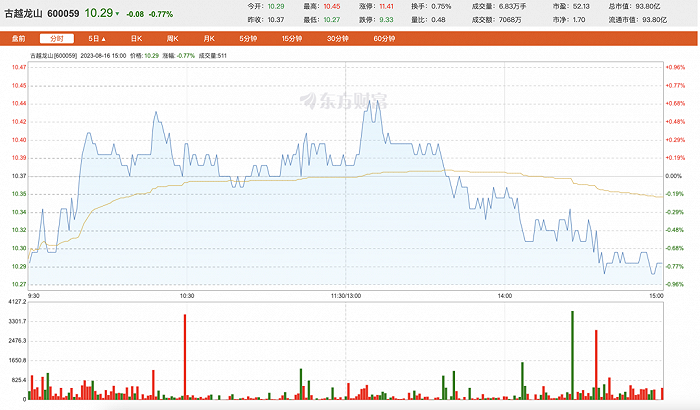This screenshot has width=700, height=410.
Task: Click the chart info 成交量:511
Action: [212, 56]
